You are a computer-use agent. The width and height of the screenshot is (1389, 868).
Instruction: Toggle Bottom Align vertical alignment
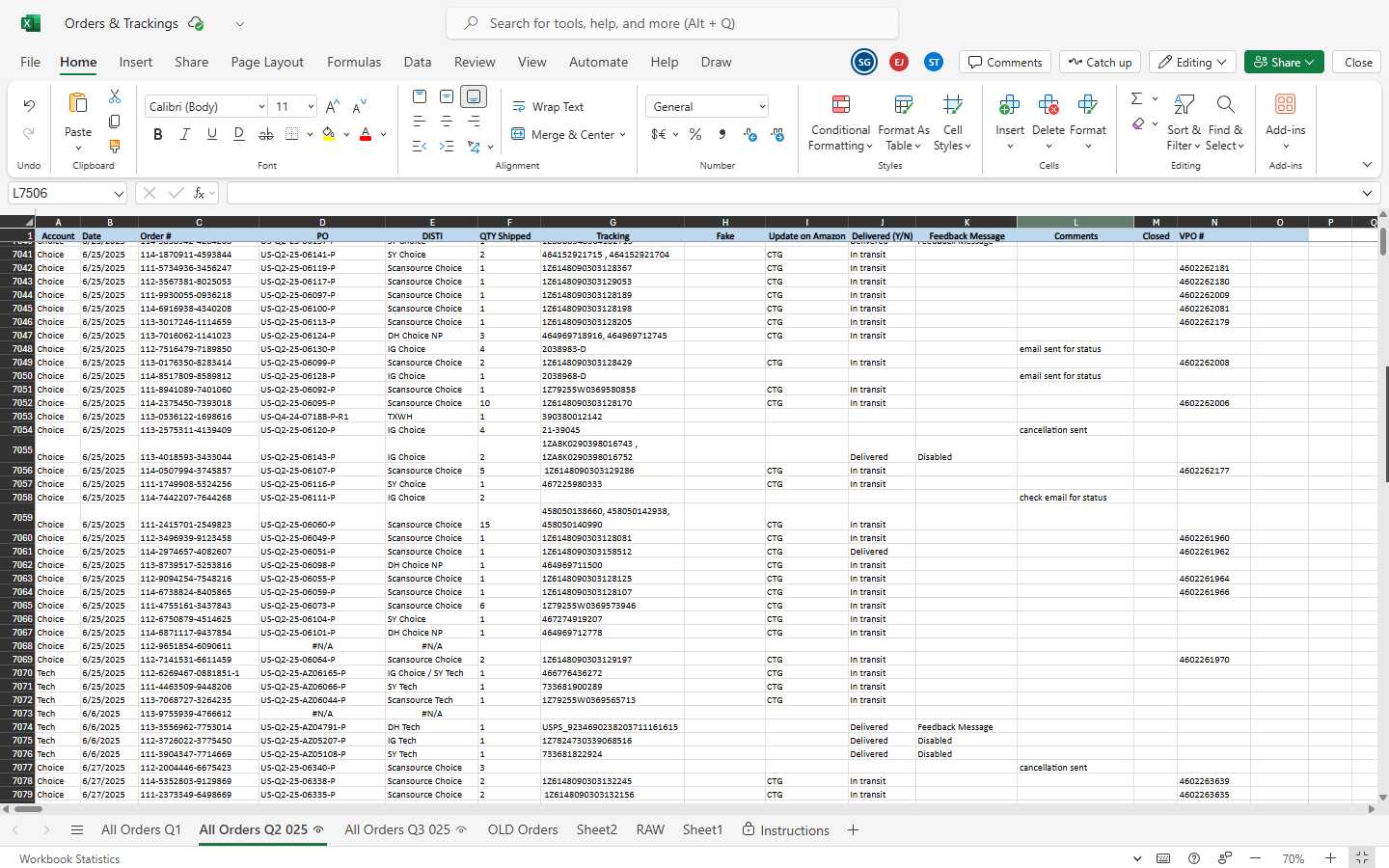(474, 96)
